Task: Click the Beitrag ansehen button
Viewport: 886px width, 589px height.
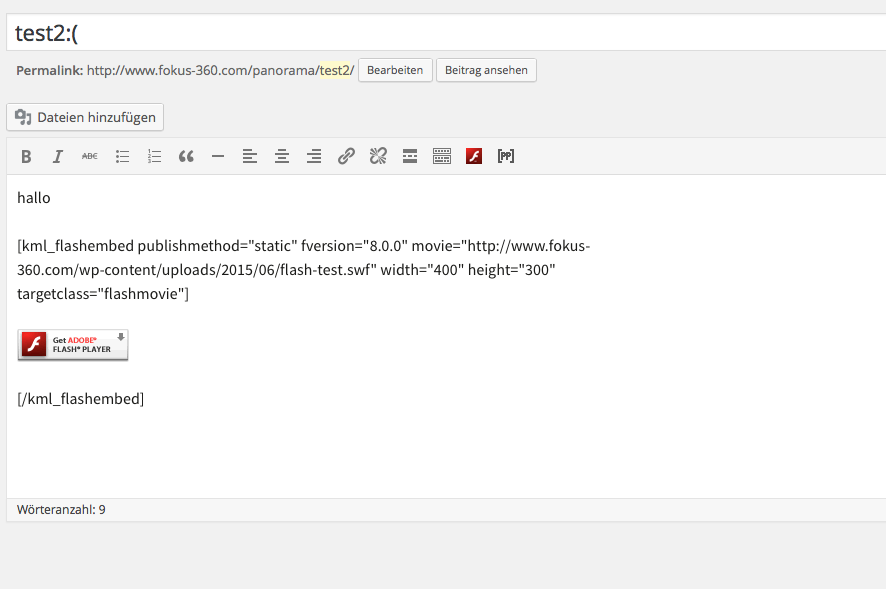Action: [486, 70]
